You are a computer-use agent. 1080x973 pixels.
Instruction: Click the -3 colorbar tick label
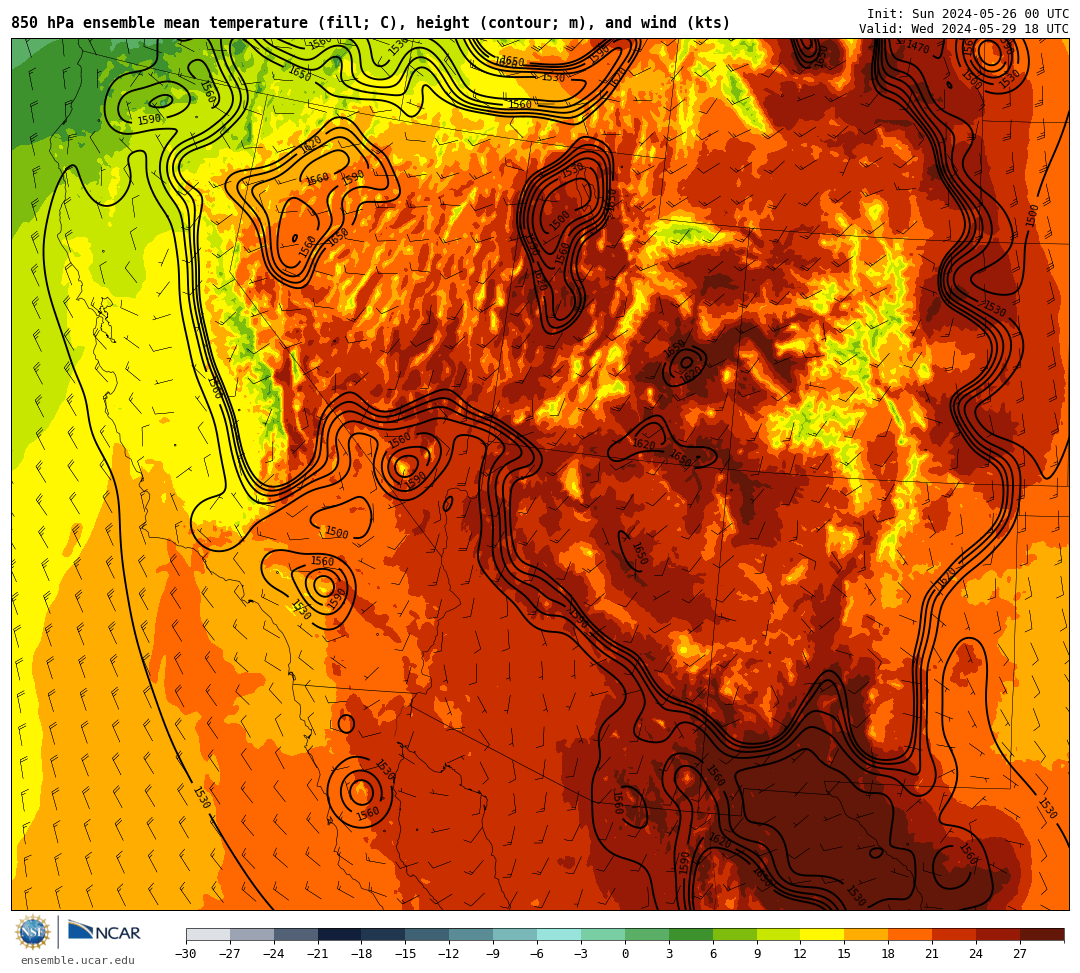click(581, 954)
